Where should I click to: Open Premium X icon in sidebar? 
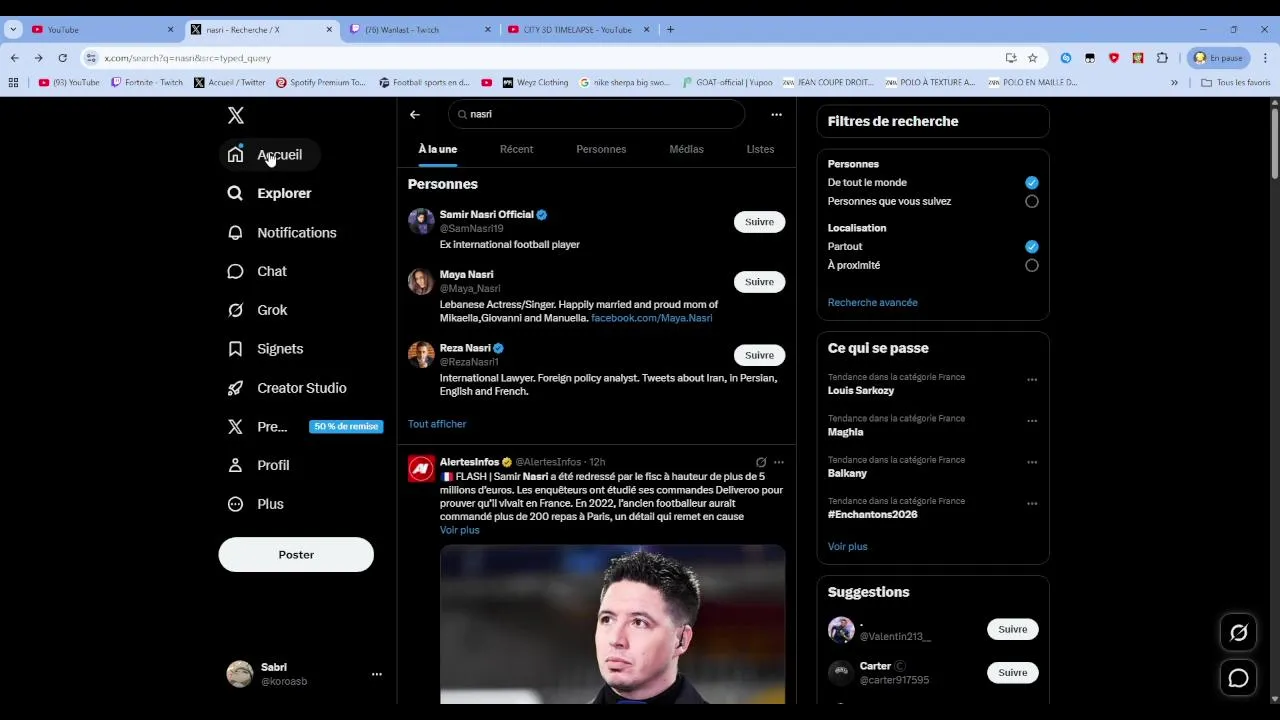[235, 427]
